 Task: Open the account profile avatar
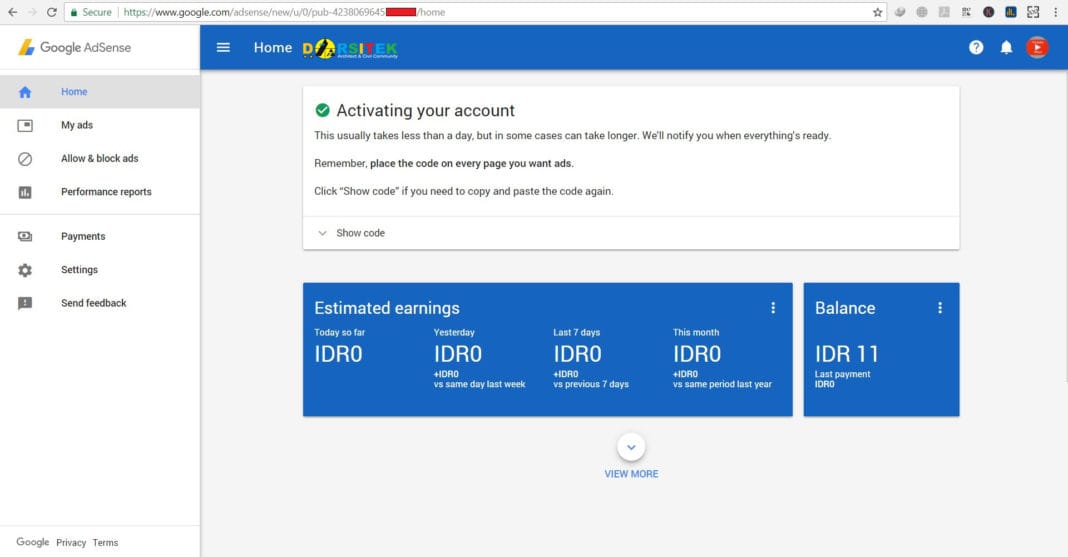coord(1037,47)
